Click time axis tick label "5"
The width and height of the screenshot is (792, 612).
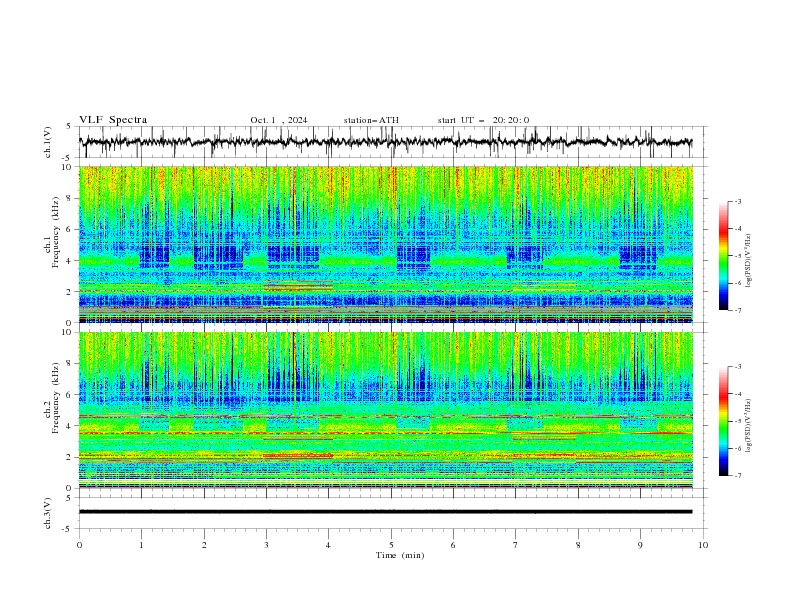391,545
